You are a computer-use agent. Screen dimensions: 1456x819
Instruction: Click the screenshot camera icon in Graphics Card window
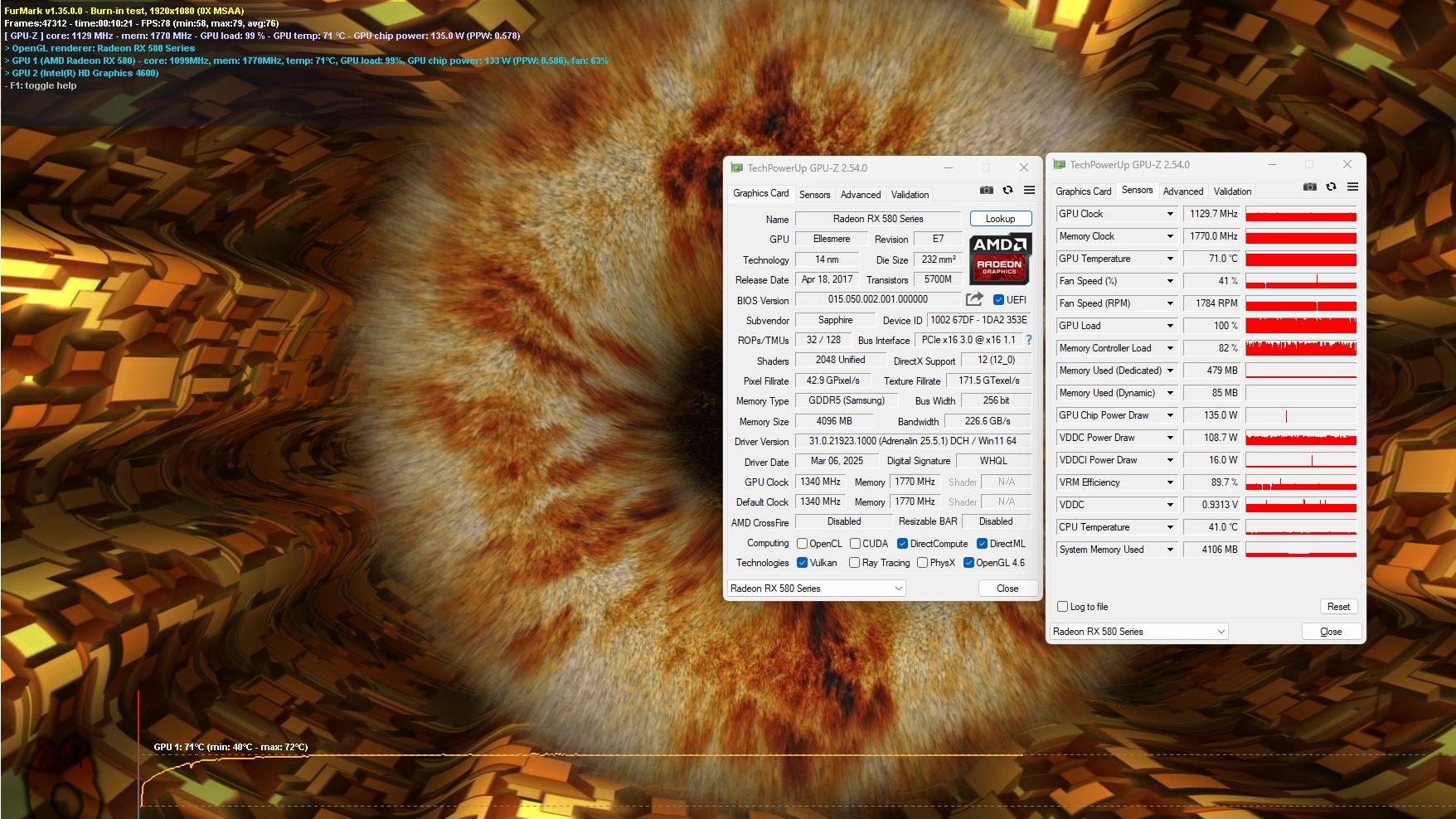[x=986, y=191]
